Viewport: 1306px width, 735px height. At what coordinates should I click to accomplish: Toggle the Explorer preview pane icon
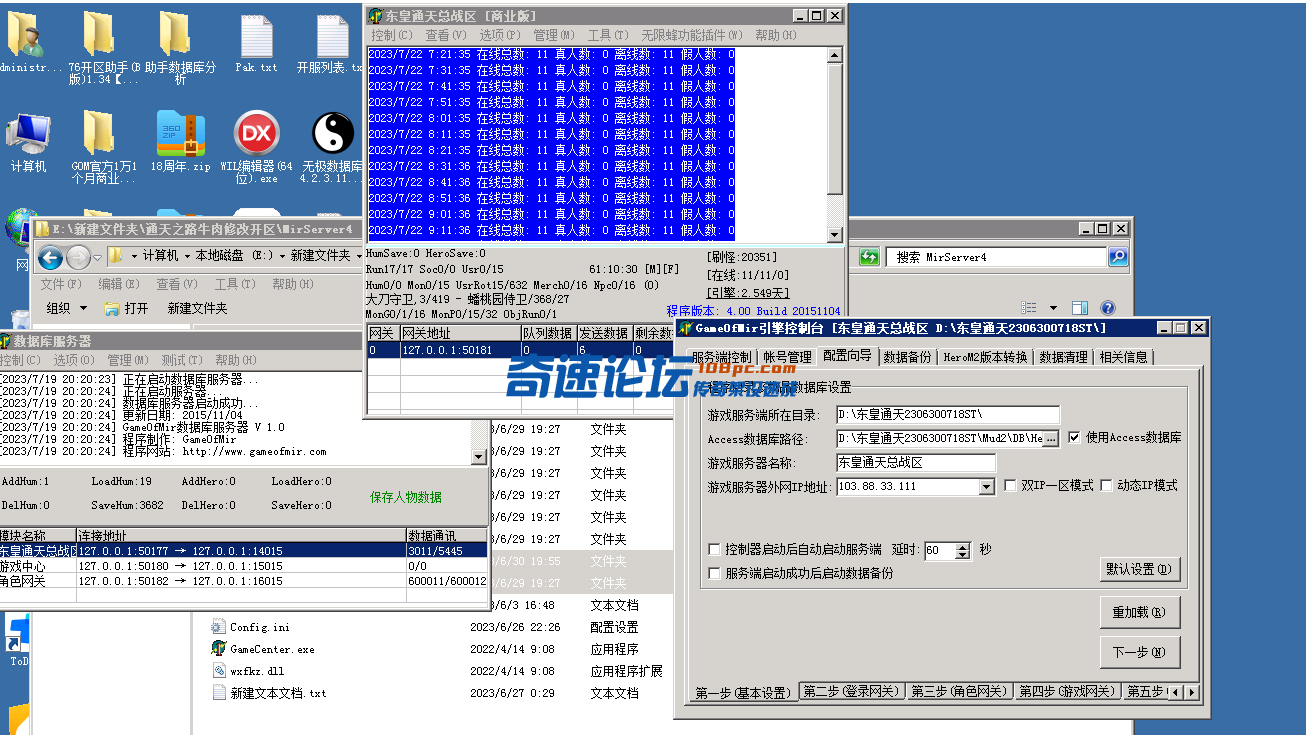1079,308
